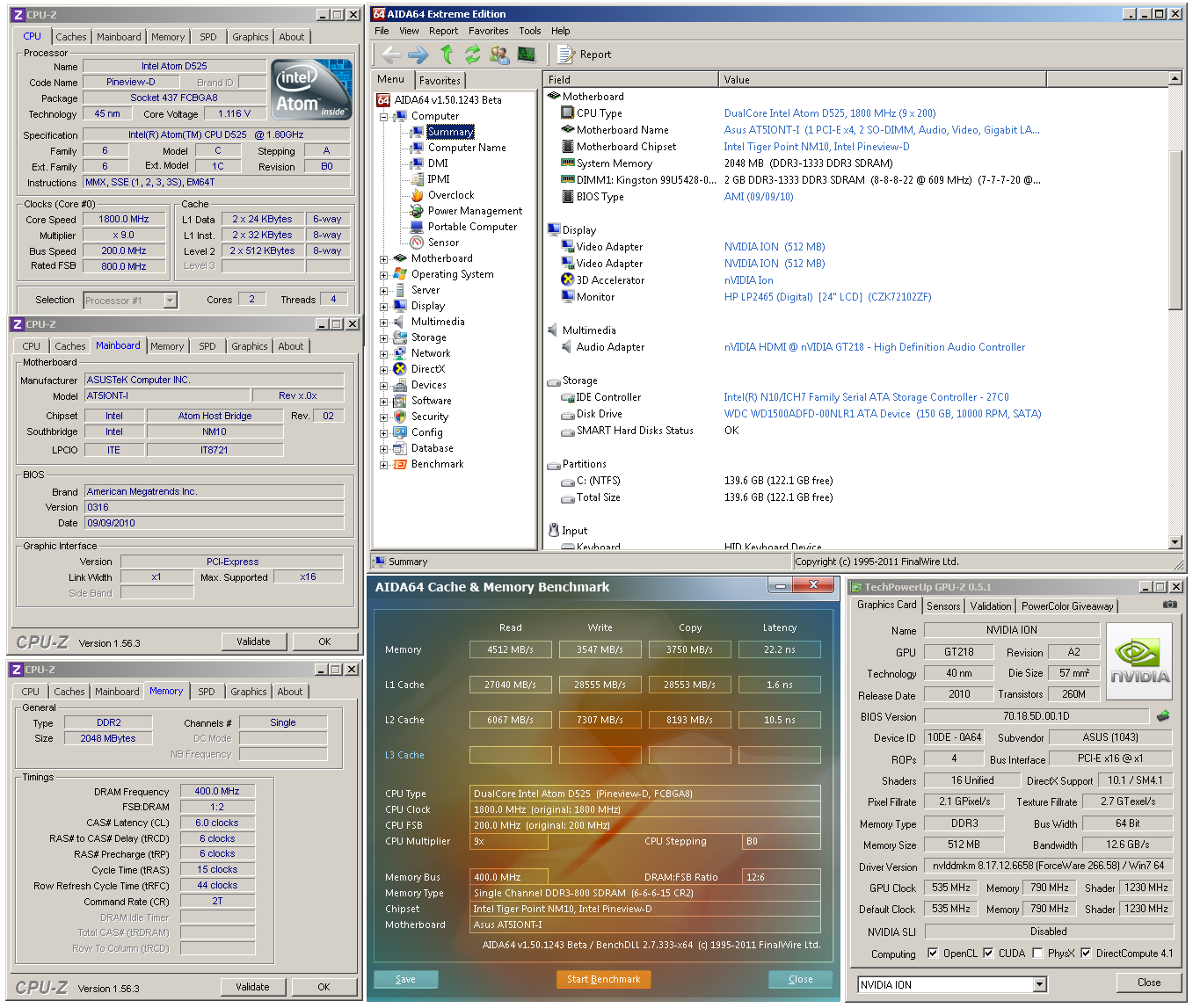Click the DirectX tree node icon
Image resolution: width=1193 pixels, height=1008 pixels.
coord(400,369)
